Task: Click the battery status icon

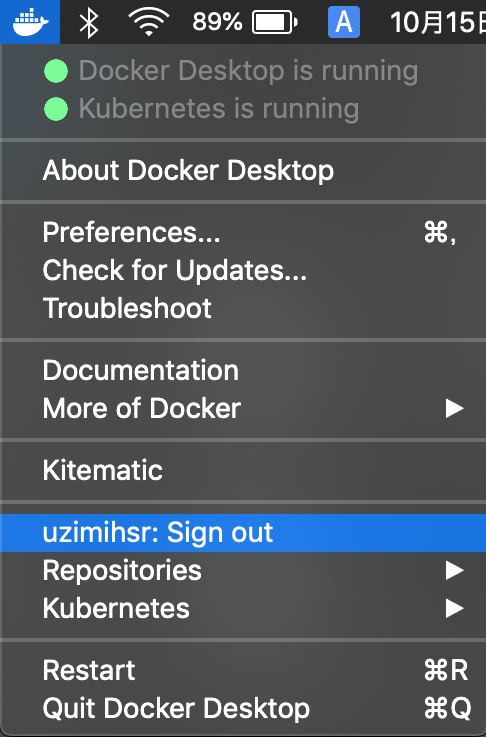Action: coord(275,22)
